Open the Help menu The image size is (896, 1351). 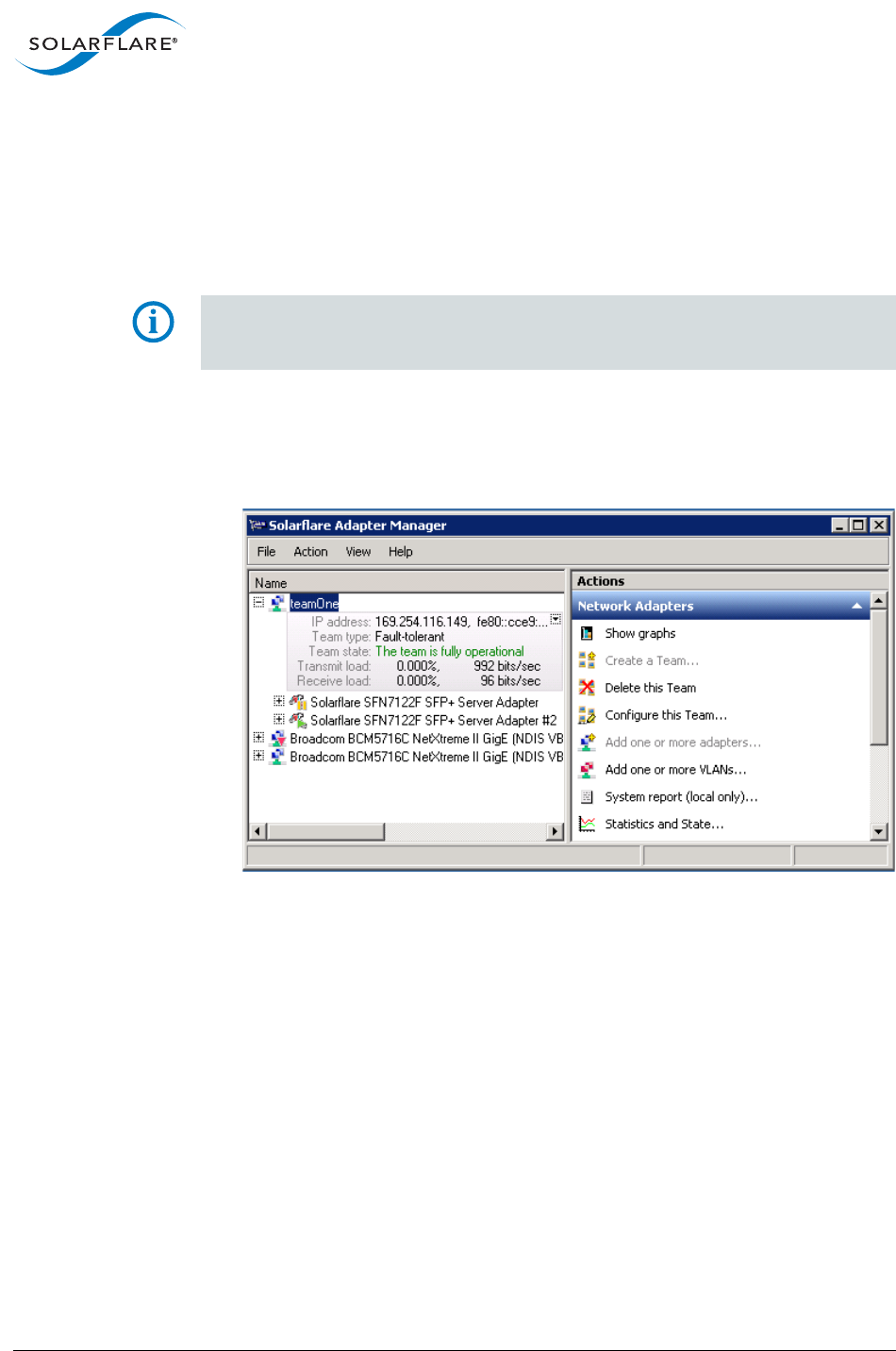[401, 552]
